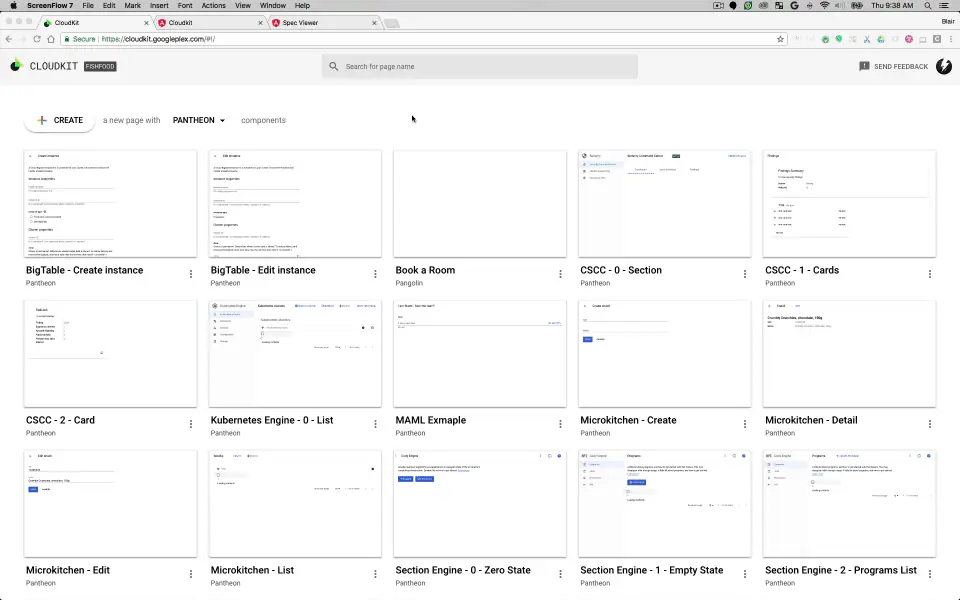Click the title 'MAML Exmaple'
Image resolution: width=960 pixels, height=600 pixels.
430,420
